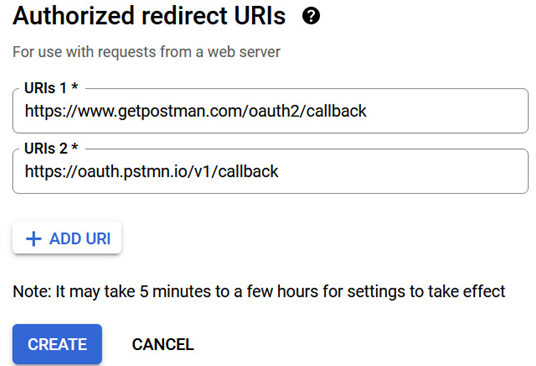Click the plus icon beside ADD URI
Viewport: 536px width, 366px height.
[x=34, y=239]
